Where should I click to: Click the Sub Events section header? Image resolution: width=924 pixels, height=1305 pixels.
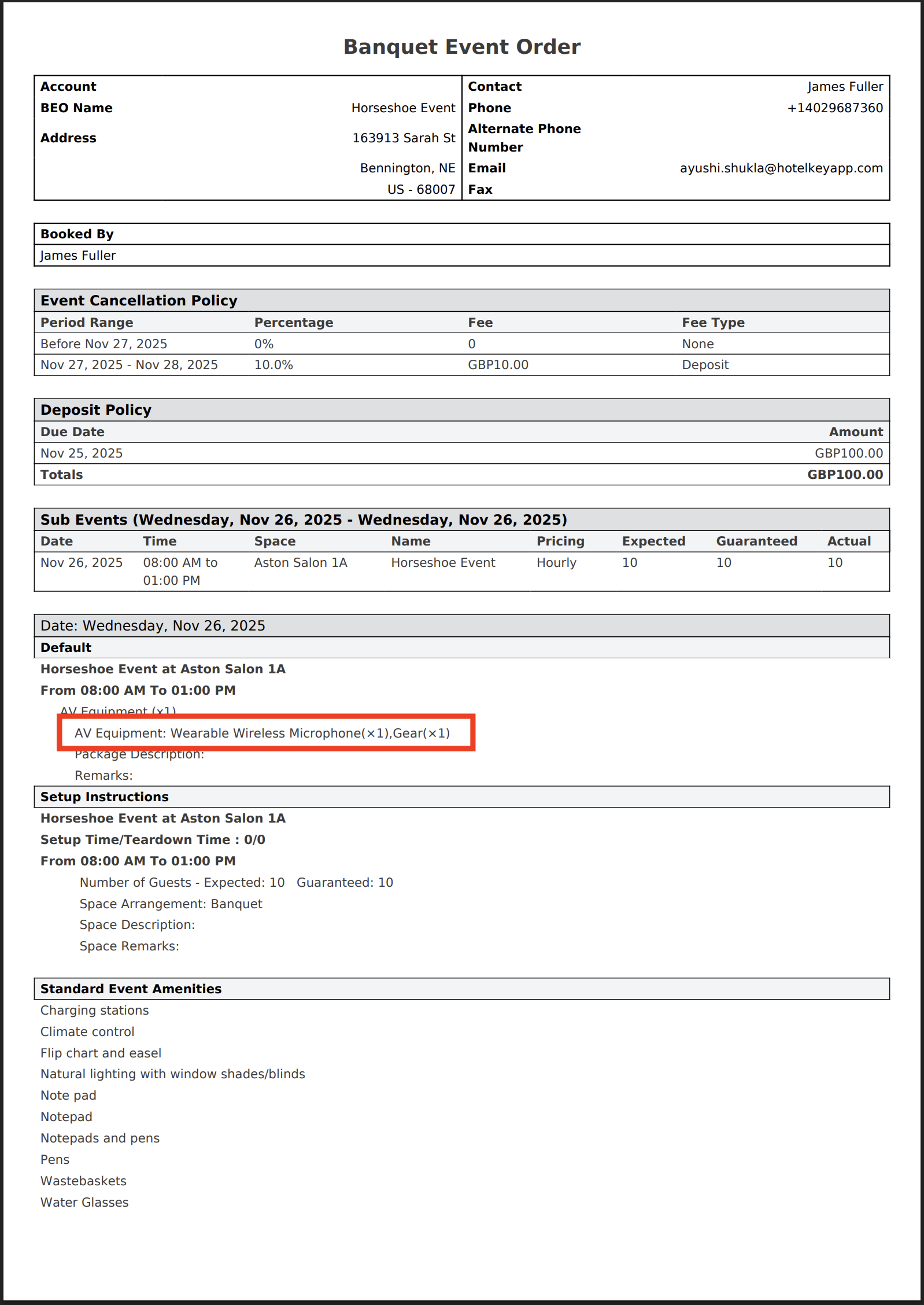coord(304,519)
